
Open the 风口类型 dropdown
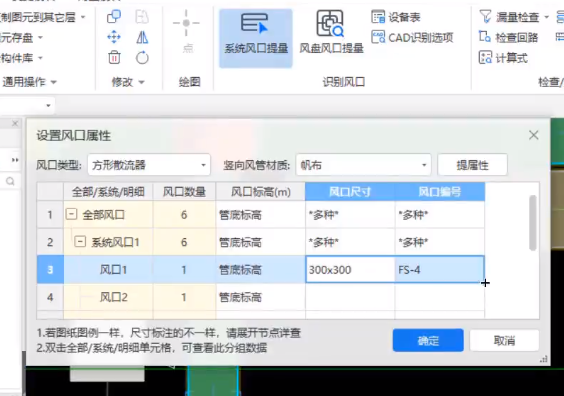[149, 165]
